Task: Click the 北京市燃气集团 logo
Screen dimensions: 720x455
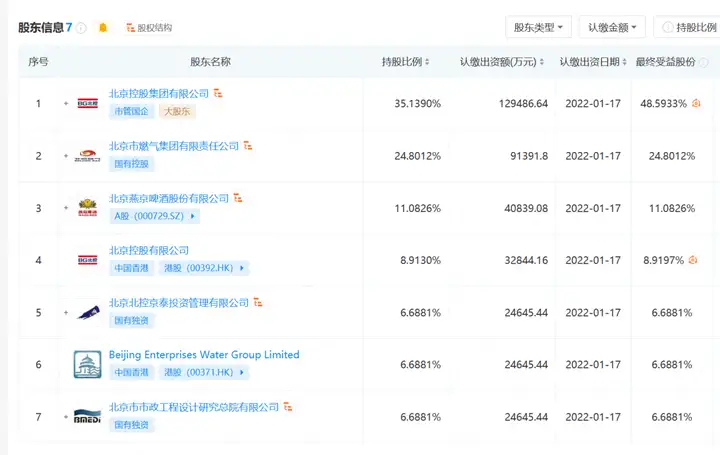Action: 88,156
